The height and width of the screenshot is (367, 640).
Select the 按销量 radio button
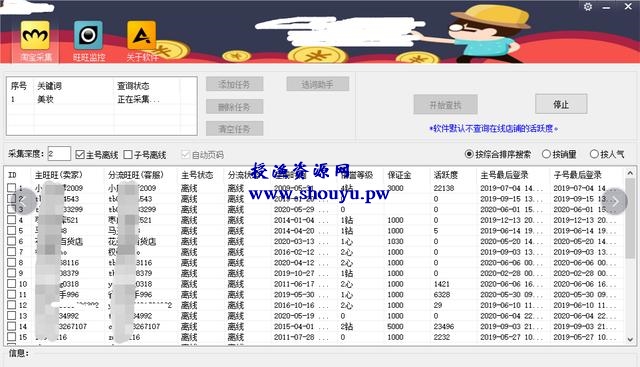(546, 154)
